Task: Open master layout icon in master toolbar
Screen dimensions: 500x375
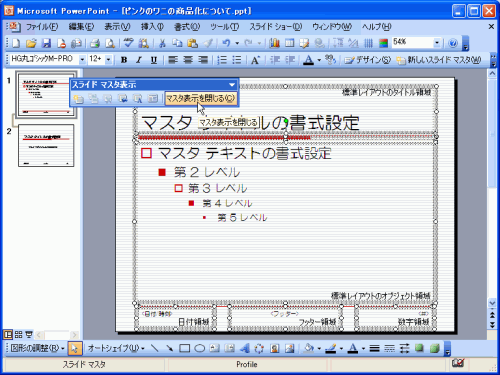Action: (153, 99)
